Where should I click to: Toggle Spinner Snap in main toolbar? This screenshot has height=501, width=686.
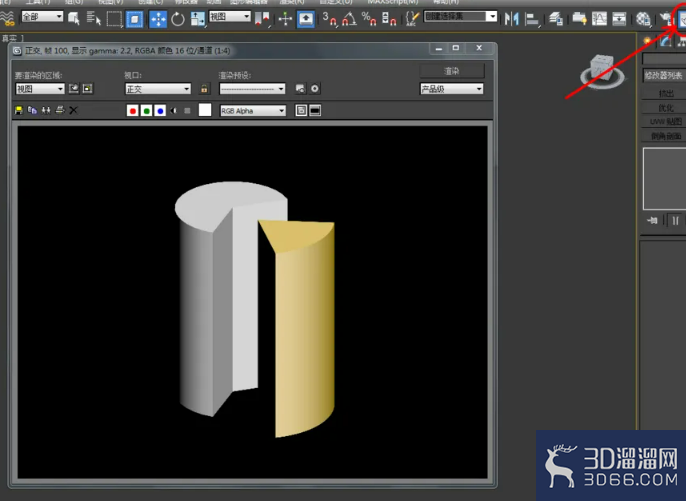coord(389,19)
